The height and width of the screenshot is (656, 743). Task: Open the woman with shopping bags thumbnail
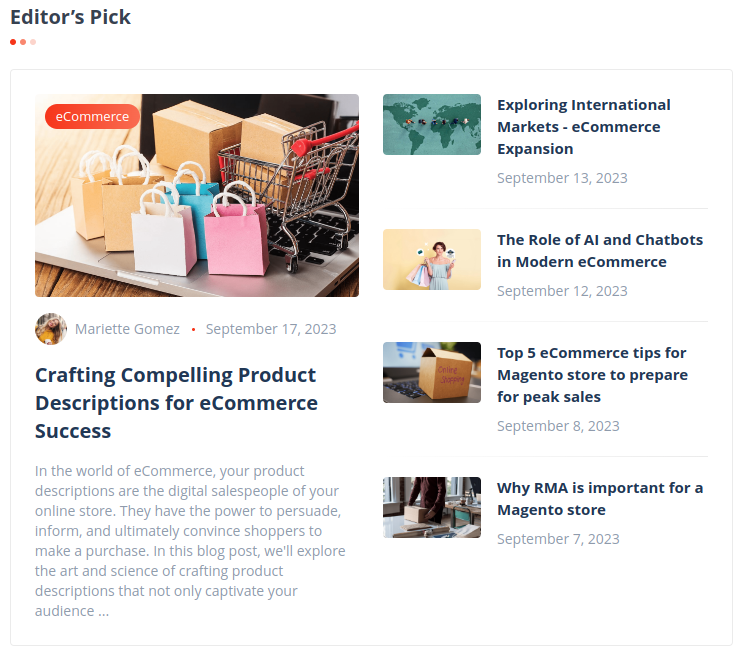[432, 259]
